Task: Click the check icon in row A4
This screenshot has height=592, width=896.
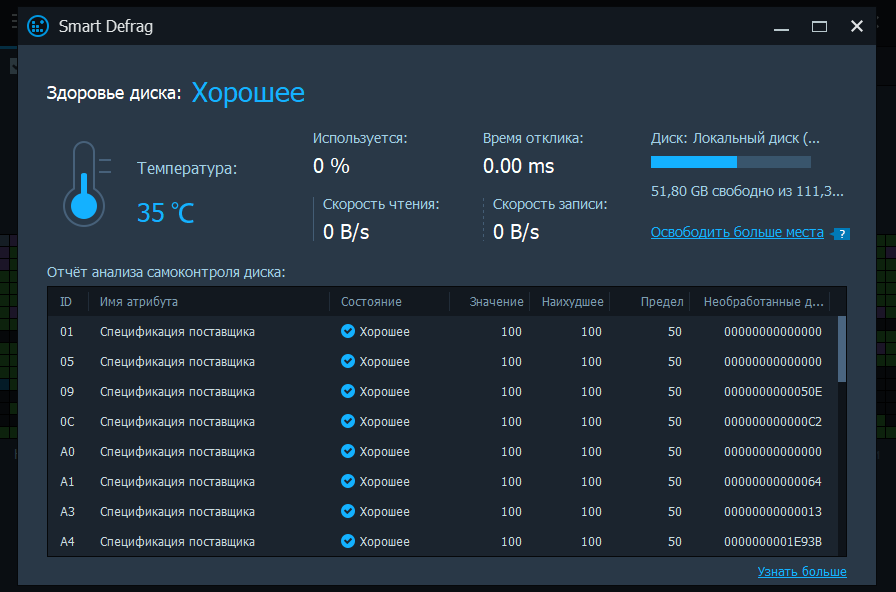Action: pyautogui.click(x=347, y=541)
